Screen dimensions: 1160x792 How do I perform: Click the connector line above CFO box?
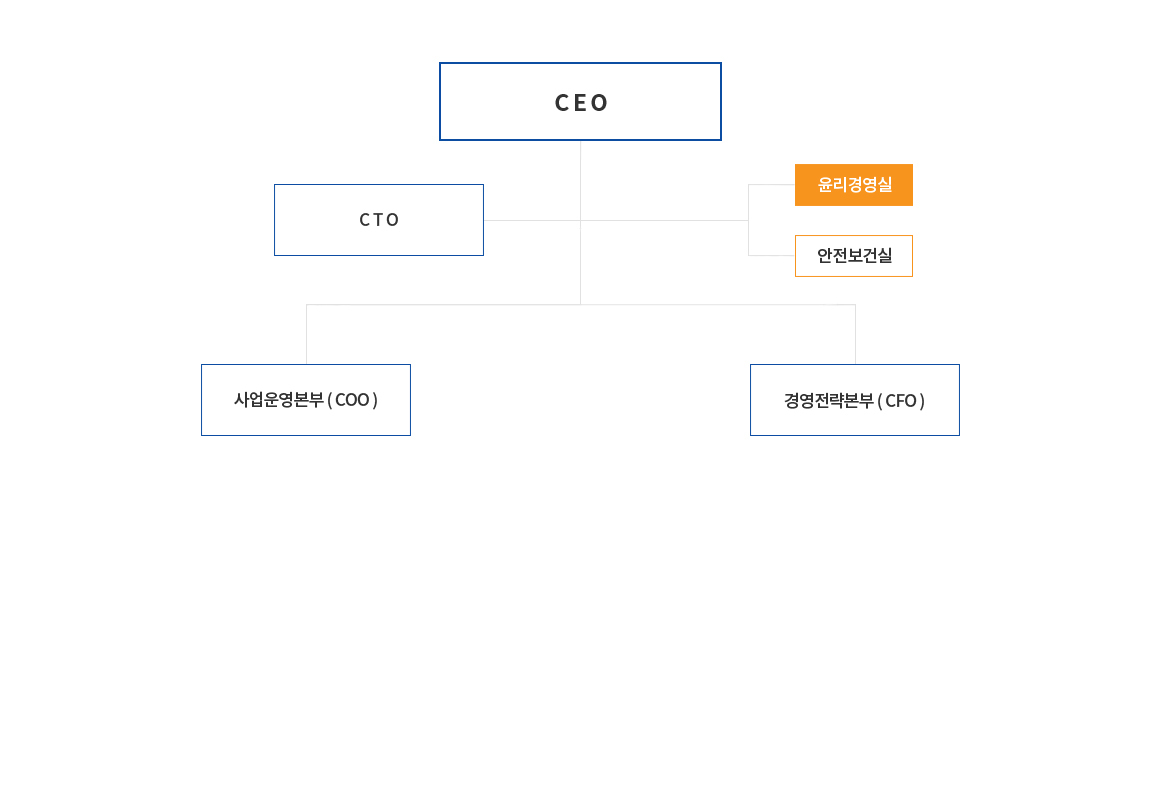coord(855,334)
